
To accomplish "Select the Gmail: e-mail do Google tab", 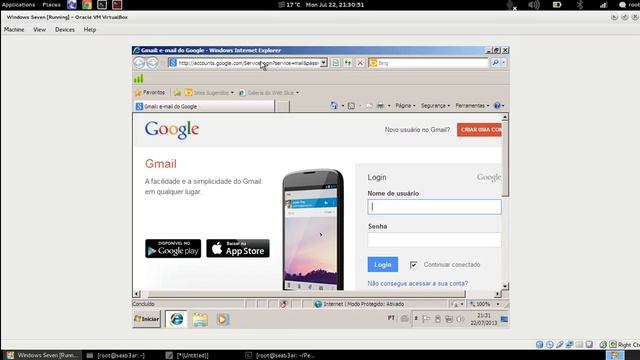I will pos(204,106).
